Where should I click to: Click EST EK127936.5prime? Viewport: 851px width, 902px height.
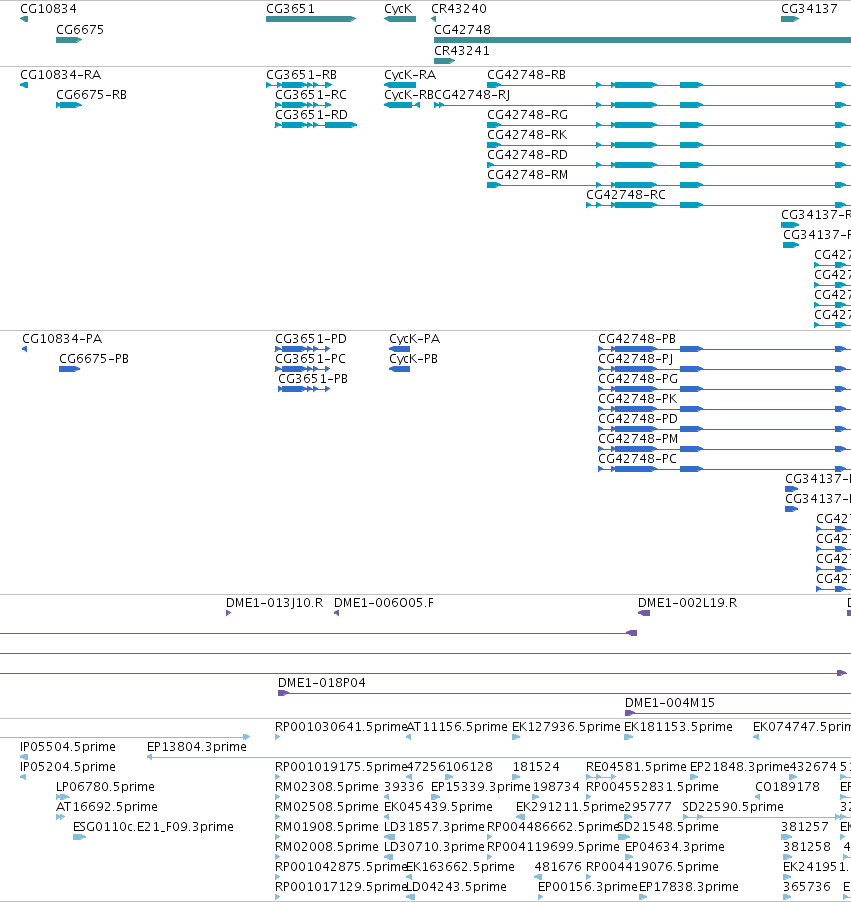566,727
